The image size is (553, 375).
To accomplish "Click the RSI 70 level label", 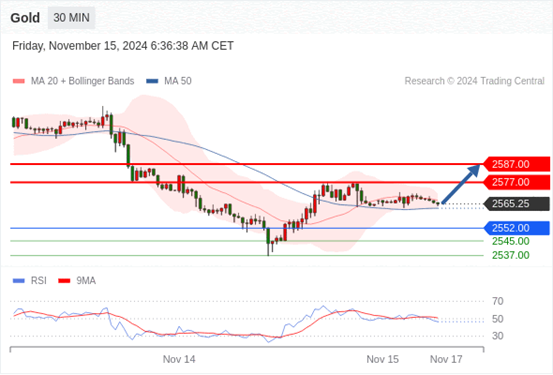I will tap(498, 301).
